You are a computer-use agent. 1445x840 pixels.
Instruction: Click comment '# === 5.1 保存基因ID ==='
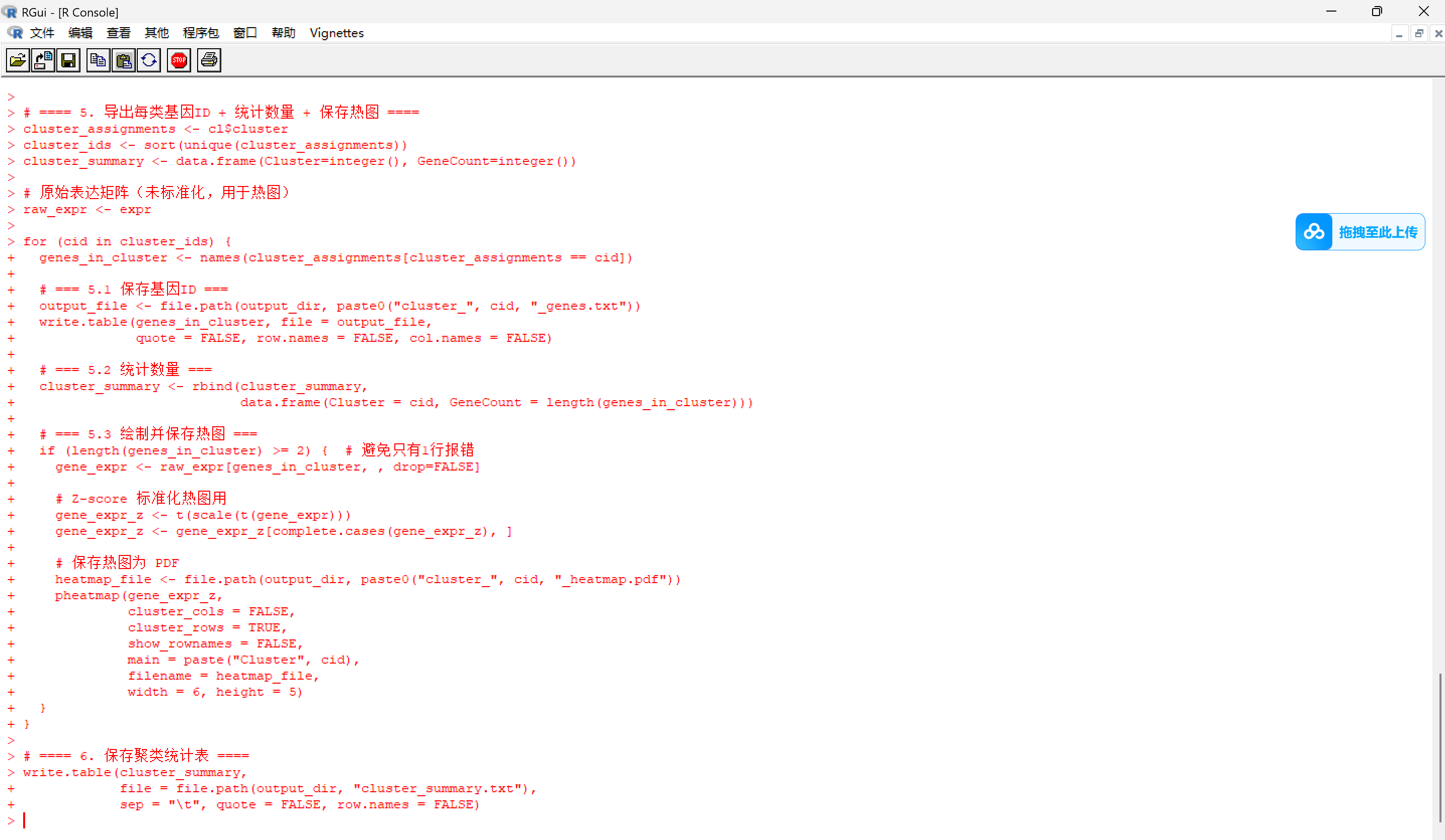[134, 289]
